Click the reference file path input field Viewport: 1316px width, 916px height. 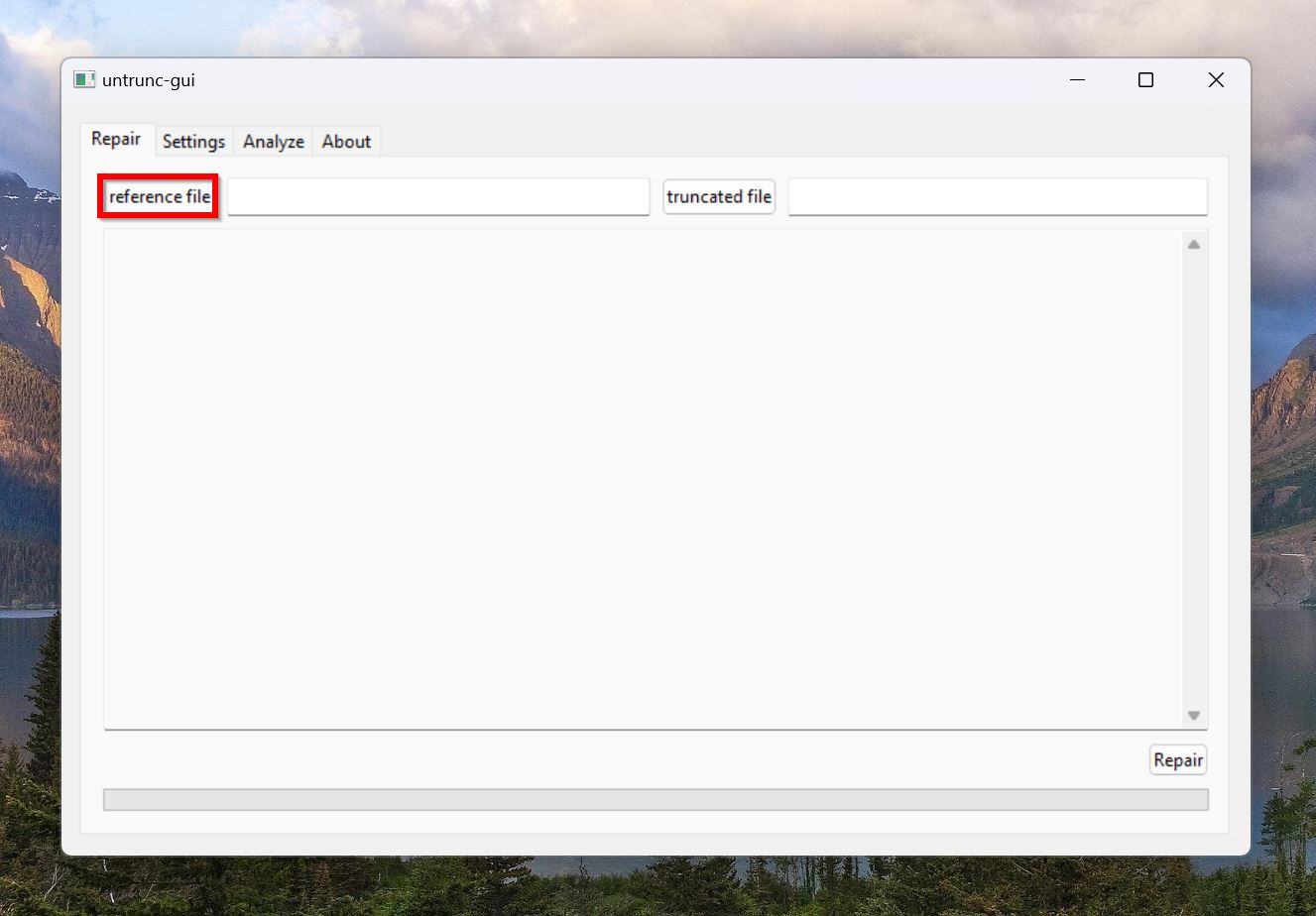coord(437,196)
